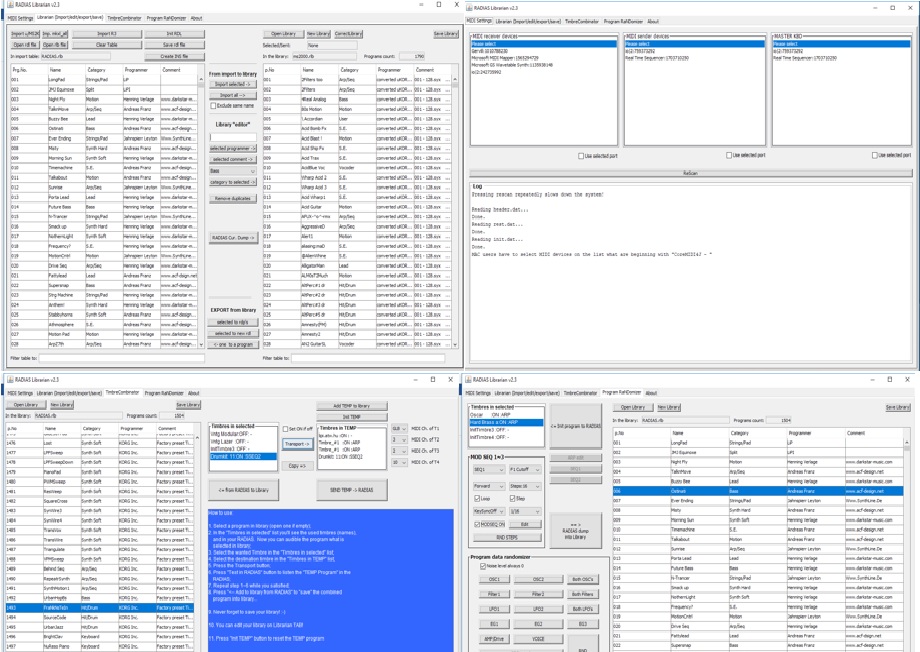Toggle the 'Set ON if off' checkbox

coord(286,429)
